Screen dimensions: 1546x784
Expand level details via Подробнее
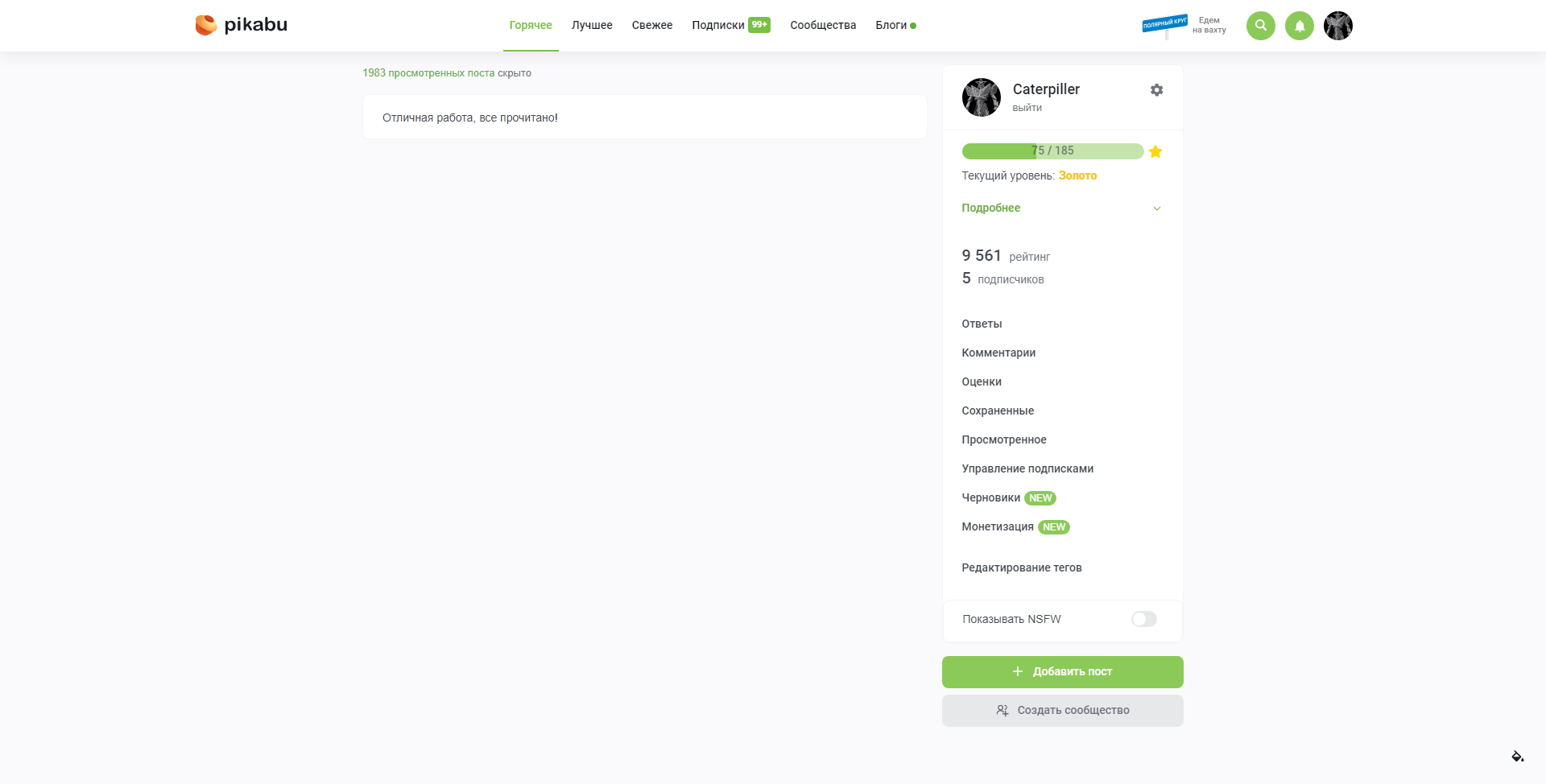pos(990,208)
